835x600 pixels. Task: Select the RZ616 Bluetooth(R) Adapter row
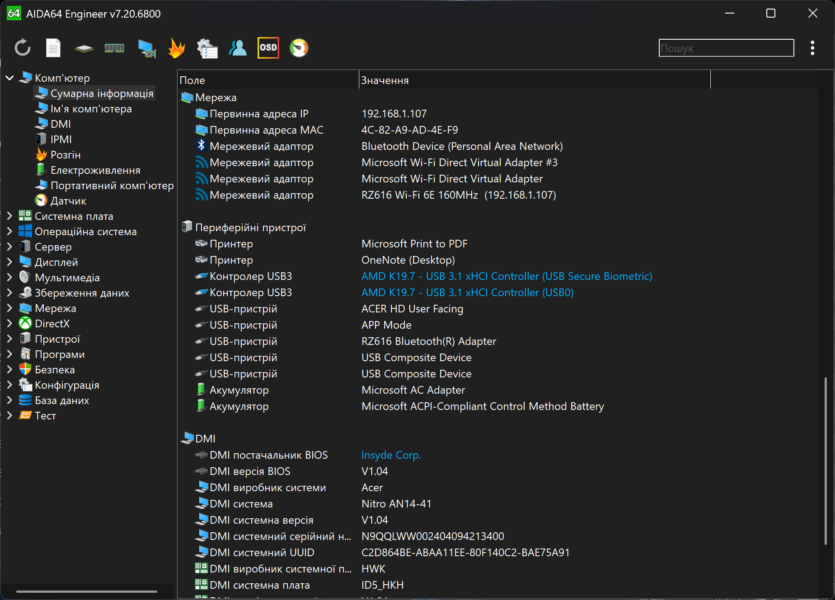click(497, 341)
